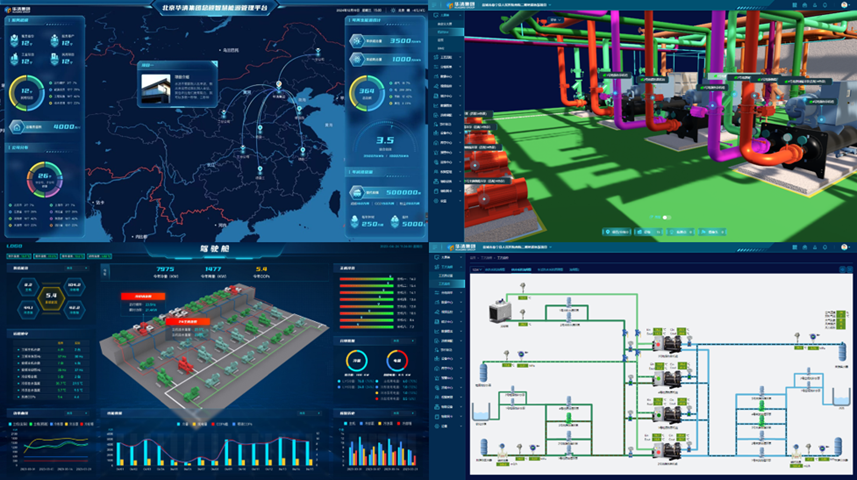
Task: Click the 364 donut chart on map dashboard
Action: pos(366,94)
